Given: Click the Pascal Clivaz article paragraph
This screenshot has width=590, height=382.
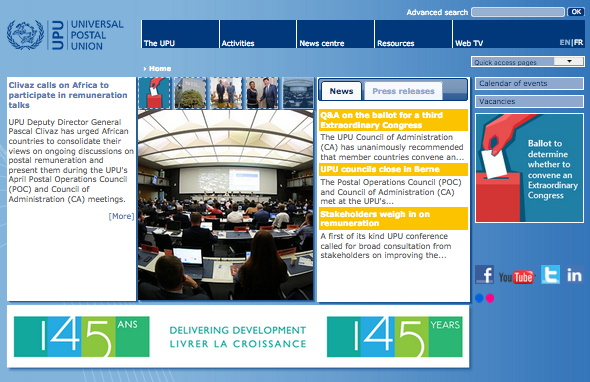Looking at the screenshot, I should pos(71,160).
